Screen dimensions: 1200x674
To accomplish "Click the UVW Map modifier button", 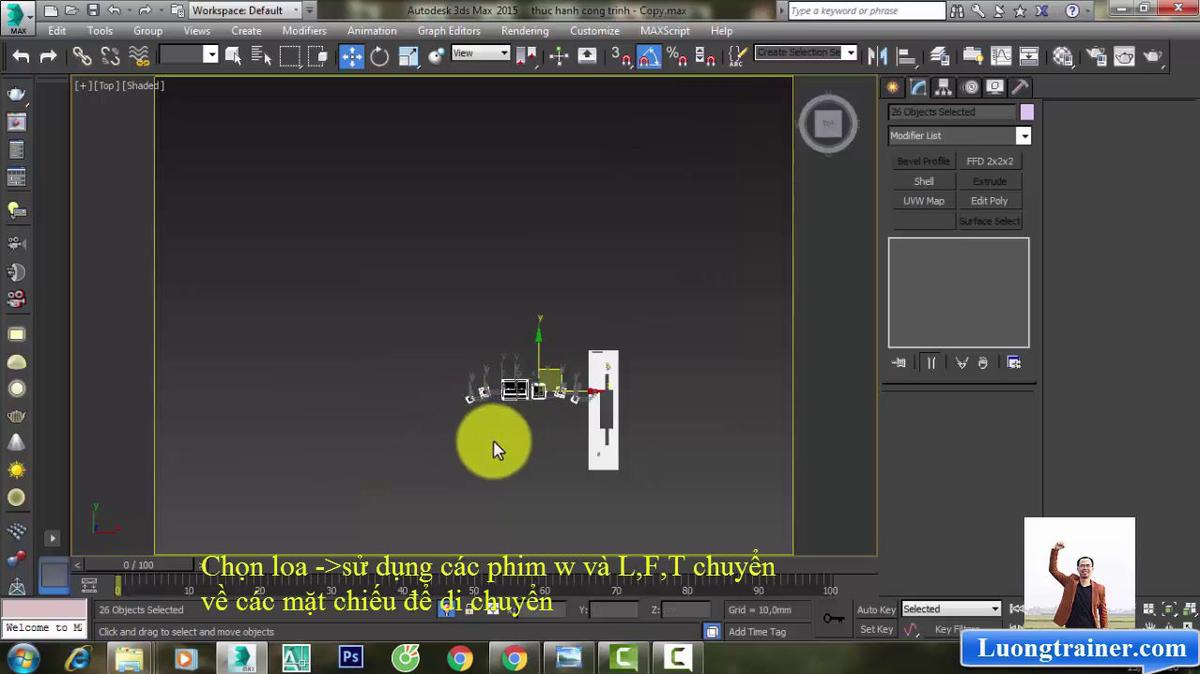I will pyautogui.click(x=923, y=201).
